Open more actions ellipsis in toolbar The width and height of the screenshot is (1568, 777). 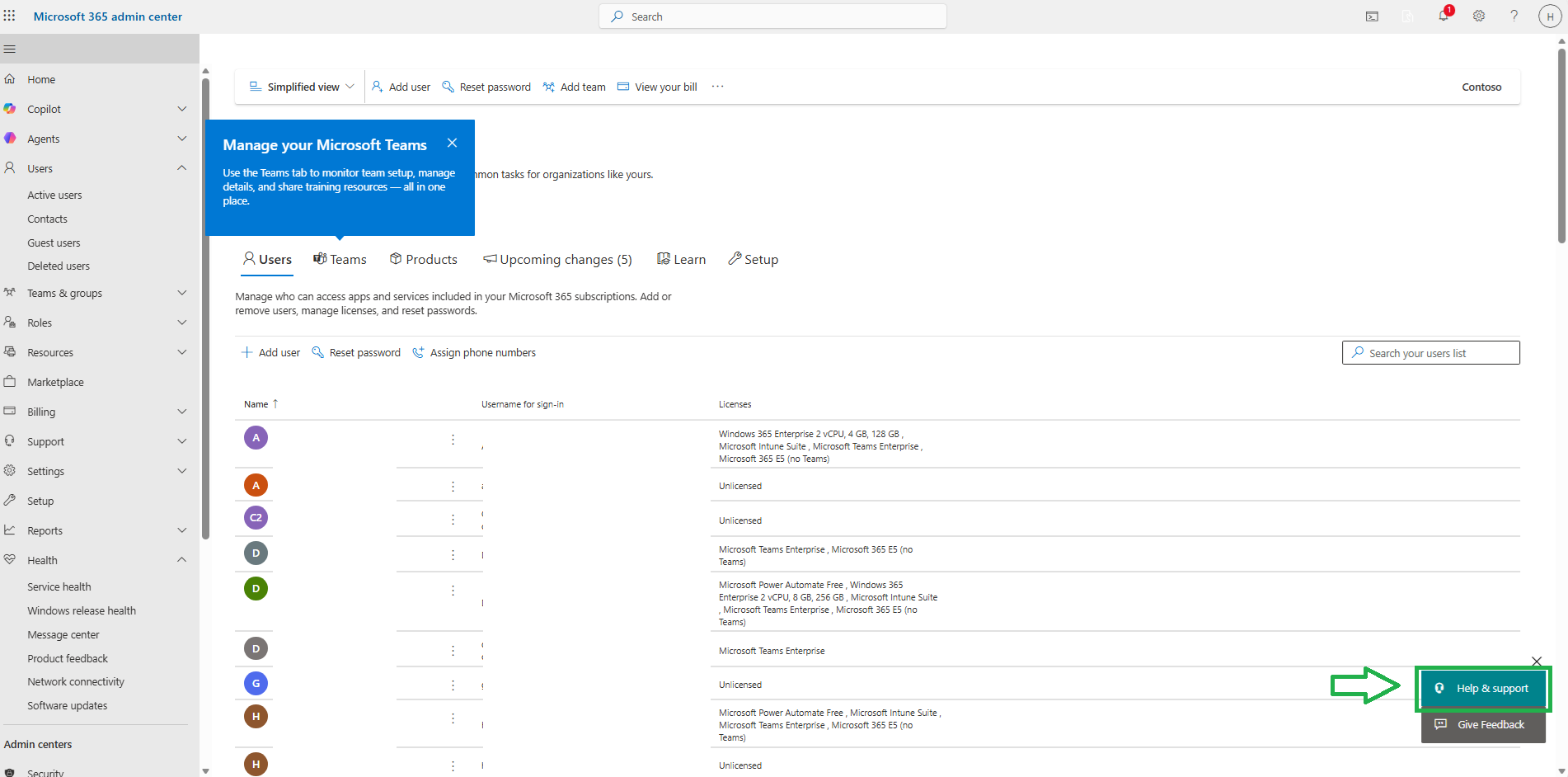717,87
